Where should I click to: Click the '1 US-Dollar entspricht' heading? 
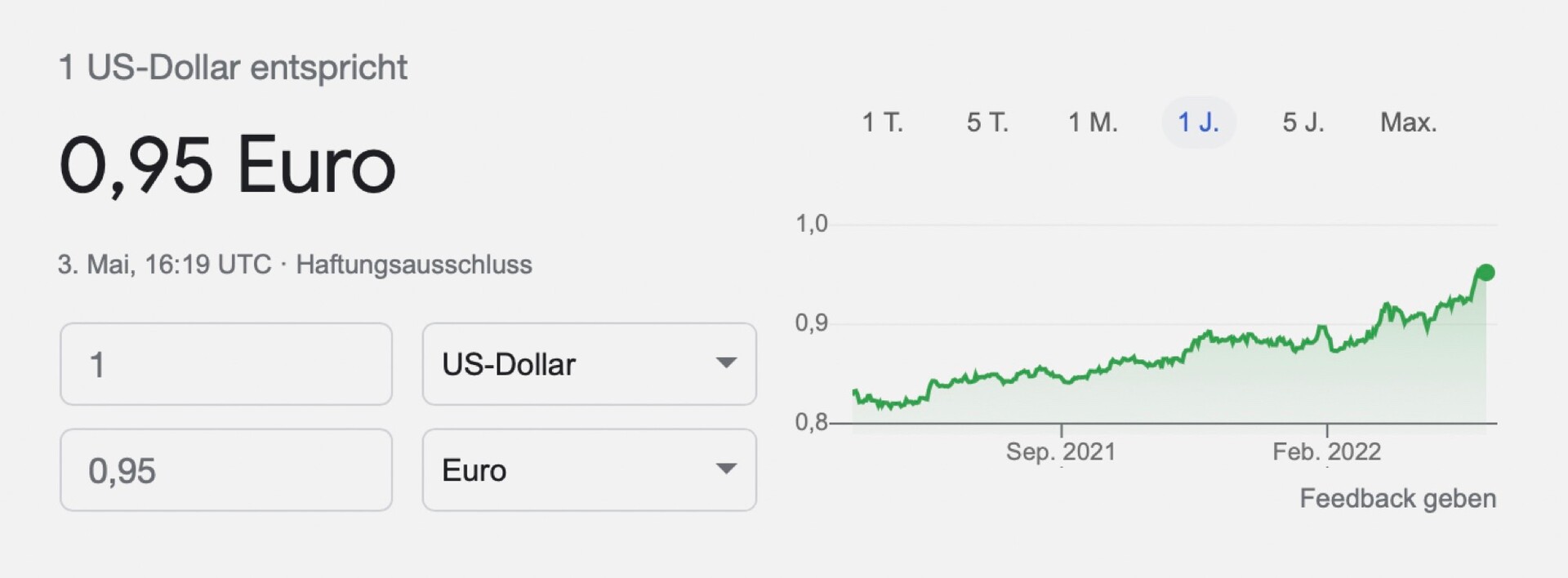(x=233, y=67)
